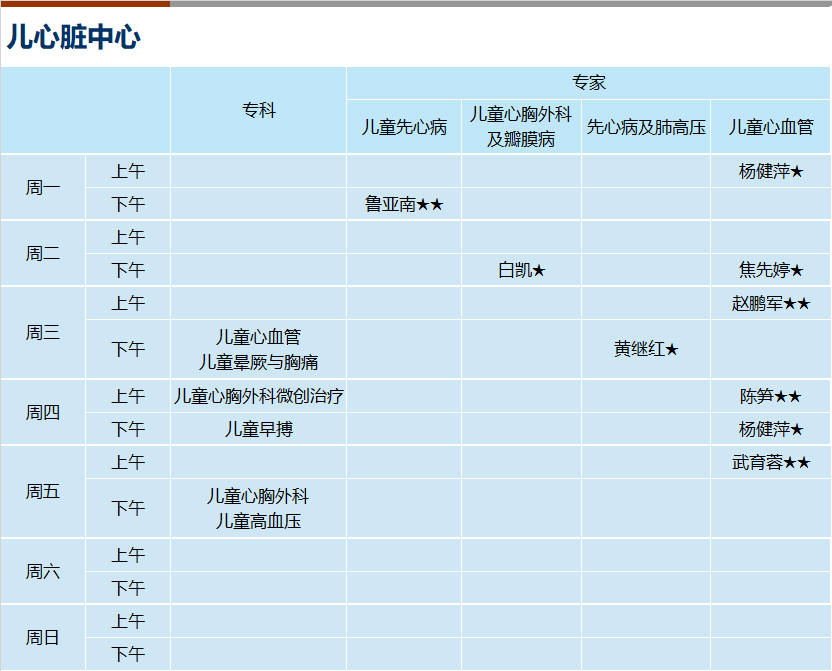
Task: Select the 周一 row label
Action: point(42,187)
